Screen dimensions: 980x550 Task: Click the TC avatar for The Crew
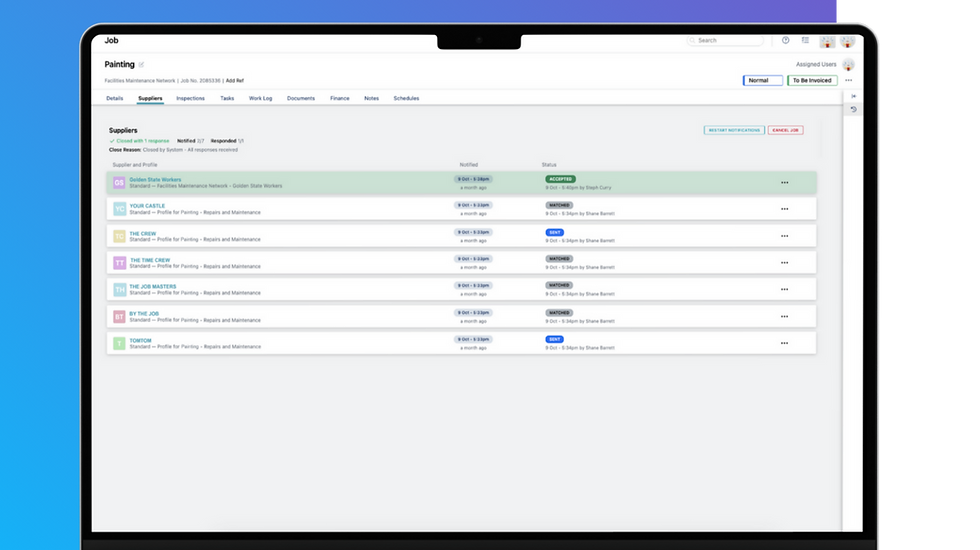tap(119, 236)
